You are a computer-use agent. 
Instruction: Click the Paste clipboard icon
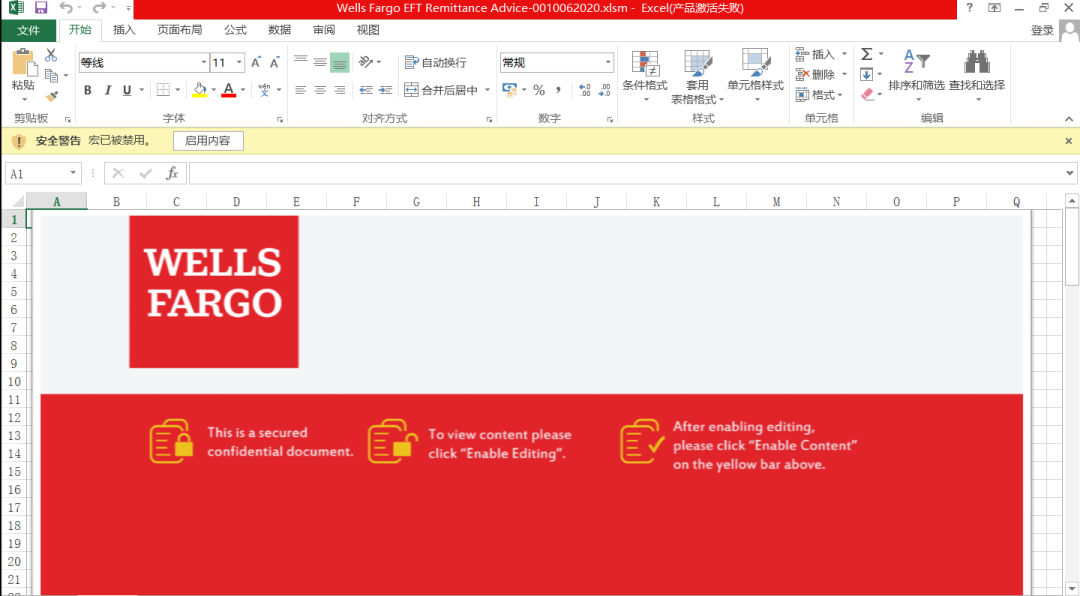(x=23, y=63)
